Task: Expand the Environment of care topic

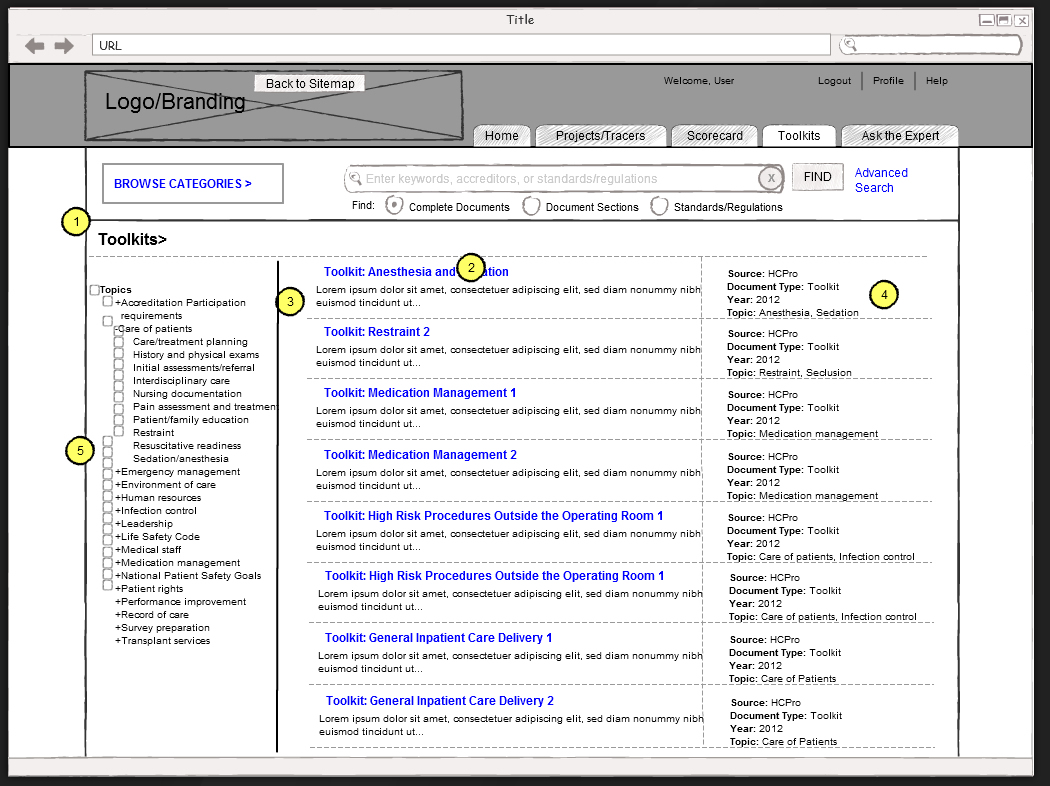Action: [x=118, y=485]
